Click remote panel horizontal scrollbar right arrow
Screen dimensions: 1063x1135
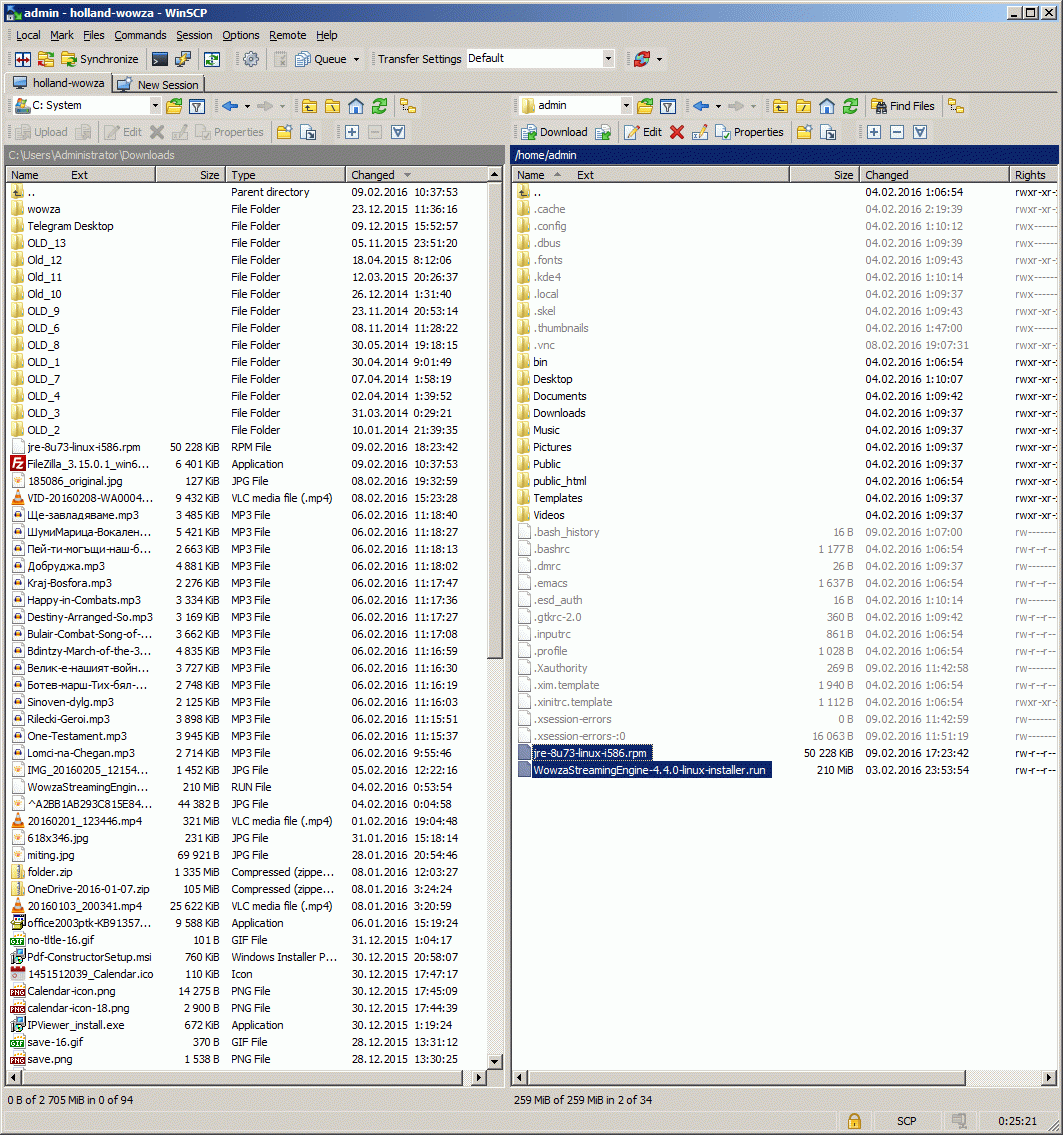point(1049,1078)
